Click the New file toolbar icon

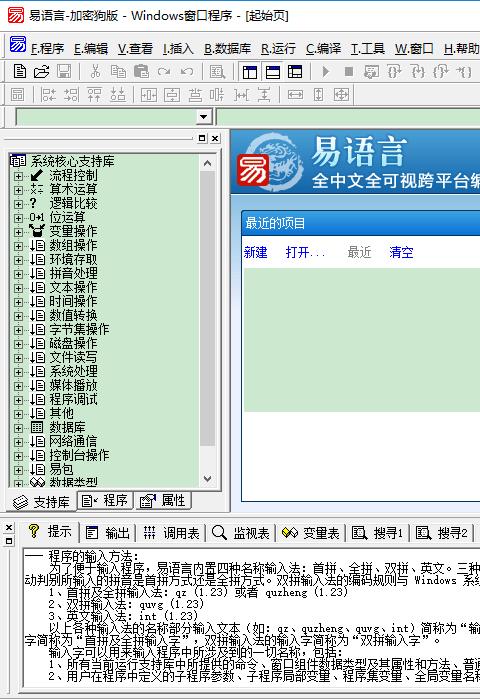[20, 71]
